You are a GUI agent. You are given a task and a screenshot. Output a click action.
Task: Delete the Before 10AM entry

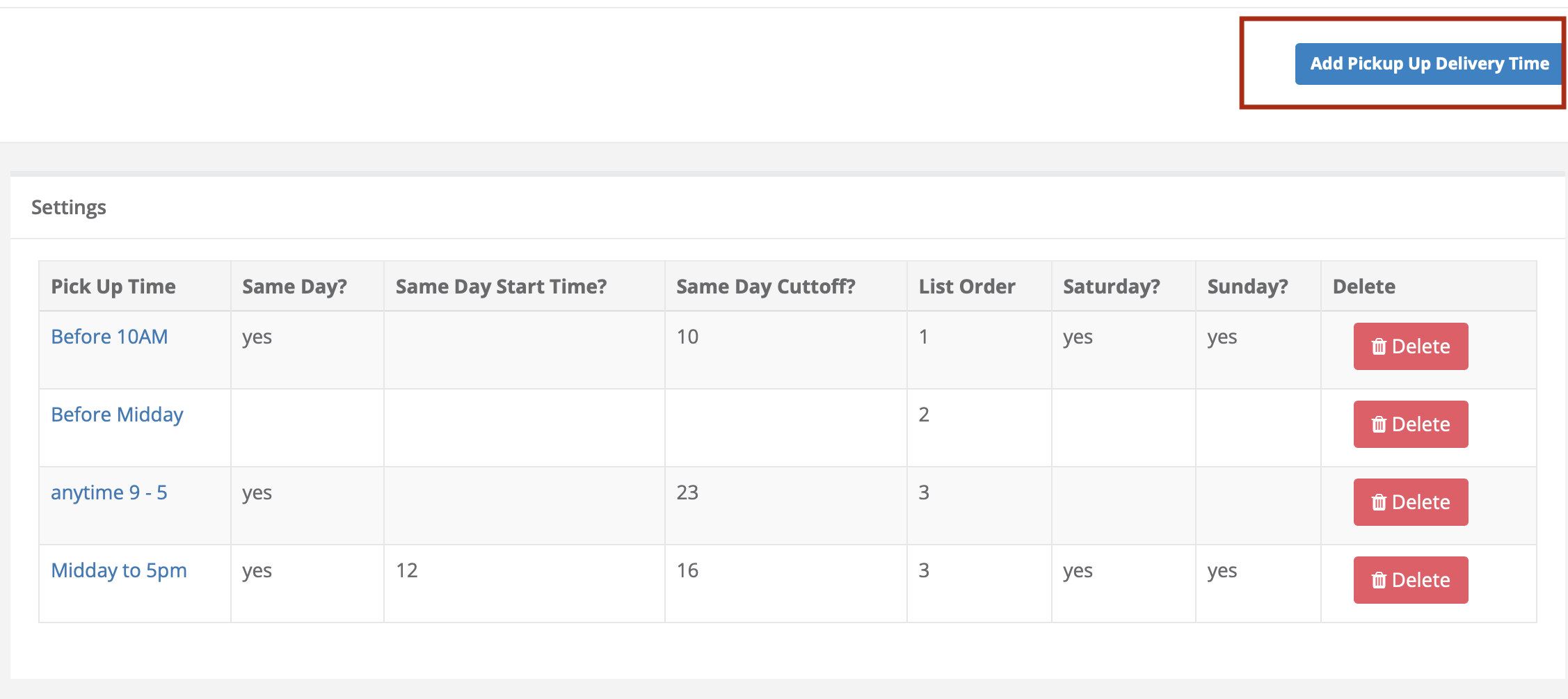(1411, 346)
